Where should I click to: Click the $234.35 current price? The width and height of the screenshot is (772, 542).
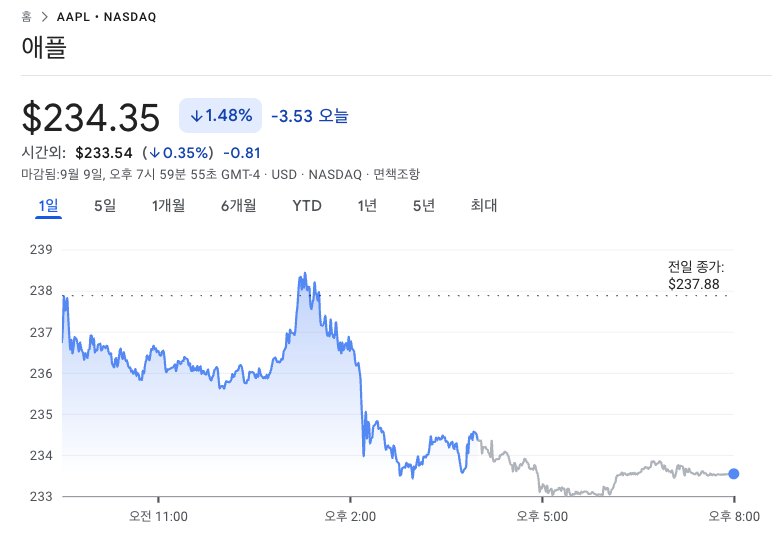pyautogui.click(x=91, y=118)
